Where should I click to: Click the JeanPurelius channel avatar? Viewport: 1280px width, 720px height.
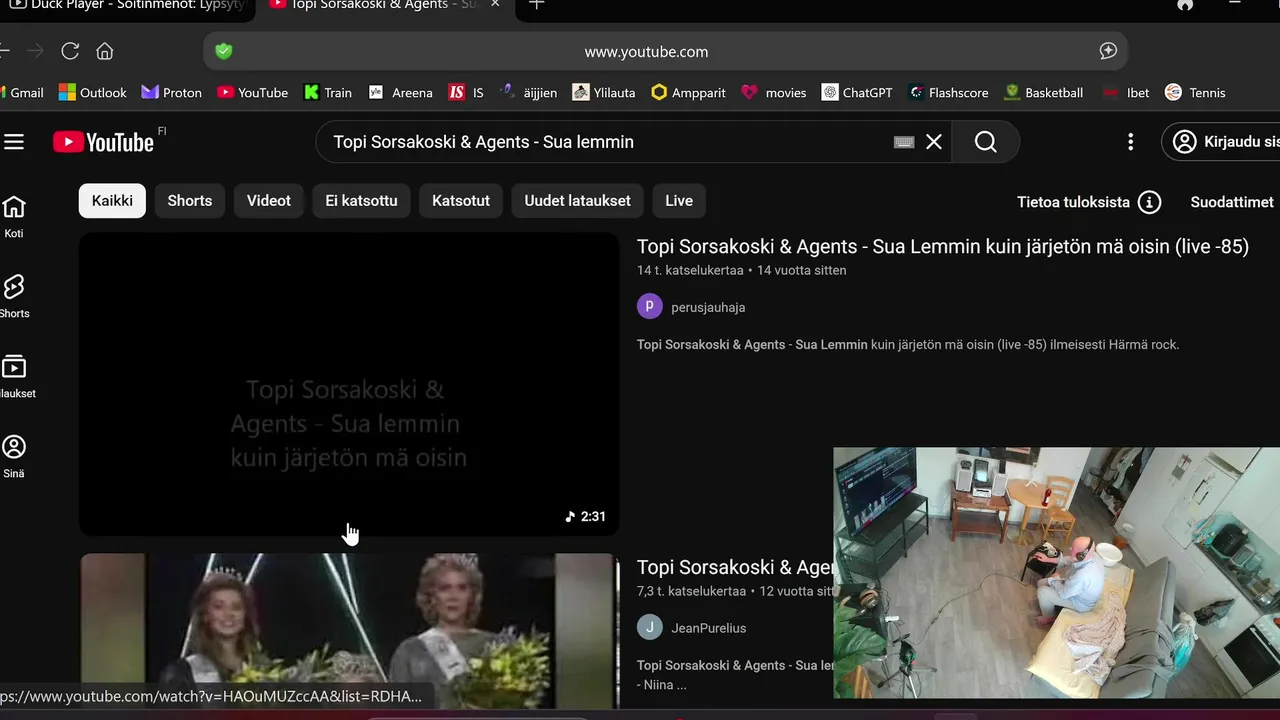650,627
